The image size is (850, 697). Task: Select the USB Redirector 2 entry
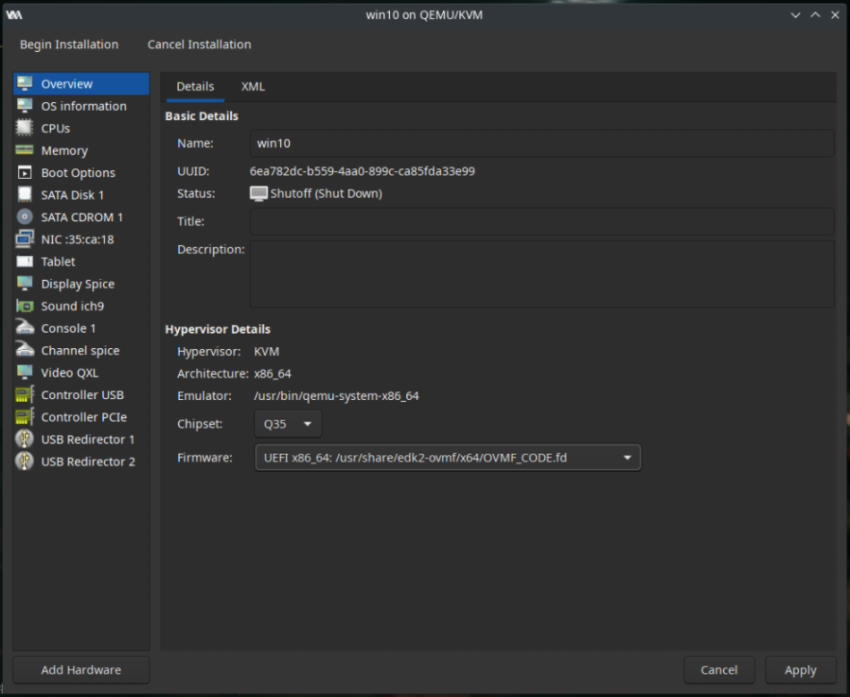tap(81, 461)
